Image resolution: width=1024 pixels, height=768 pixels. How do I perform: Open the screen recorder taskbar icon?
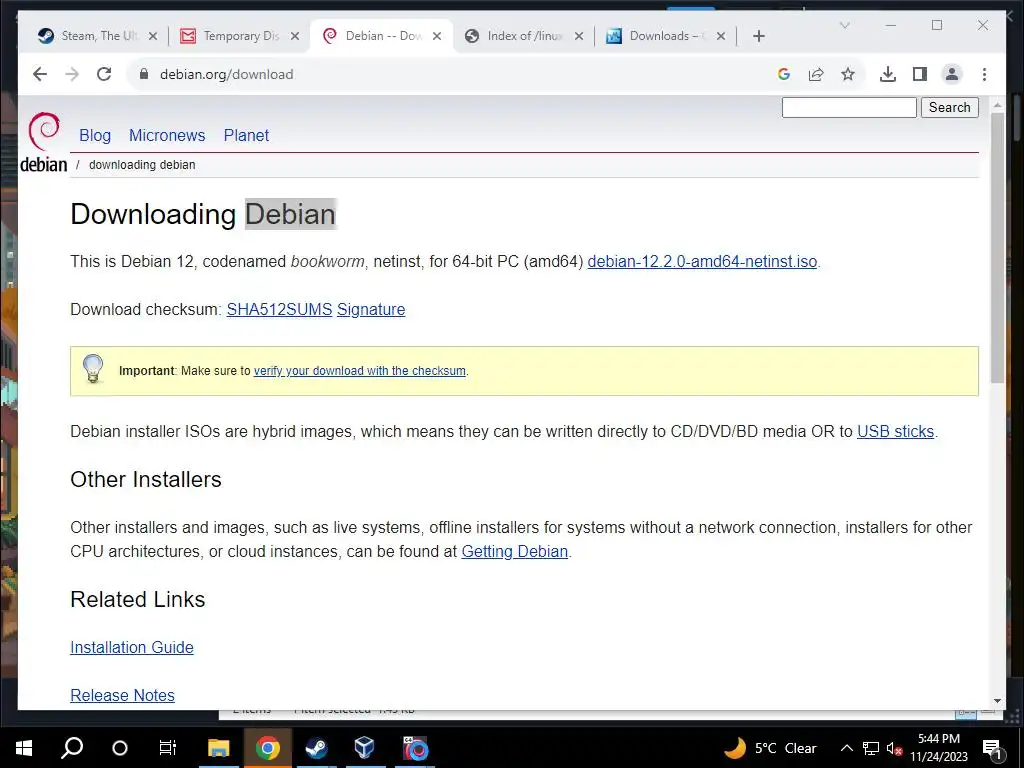pos(415,748)
